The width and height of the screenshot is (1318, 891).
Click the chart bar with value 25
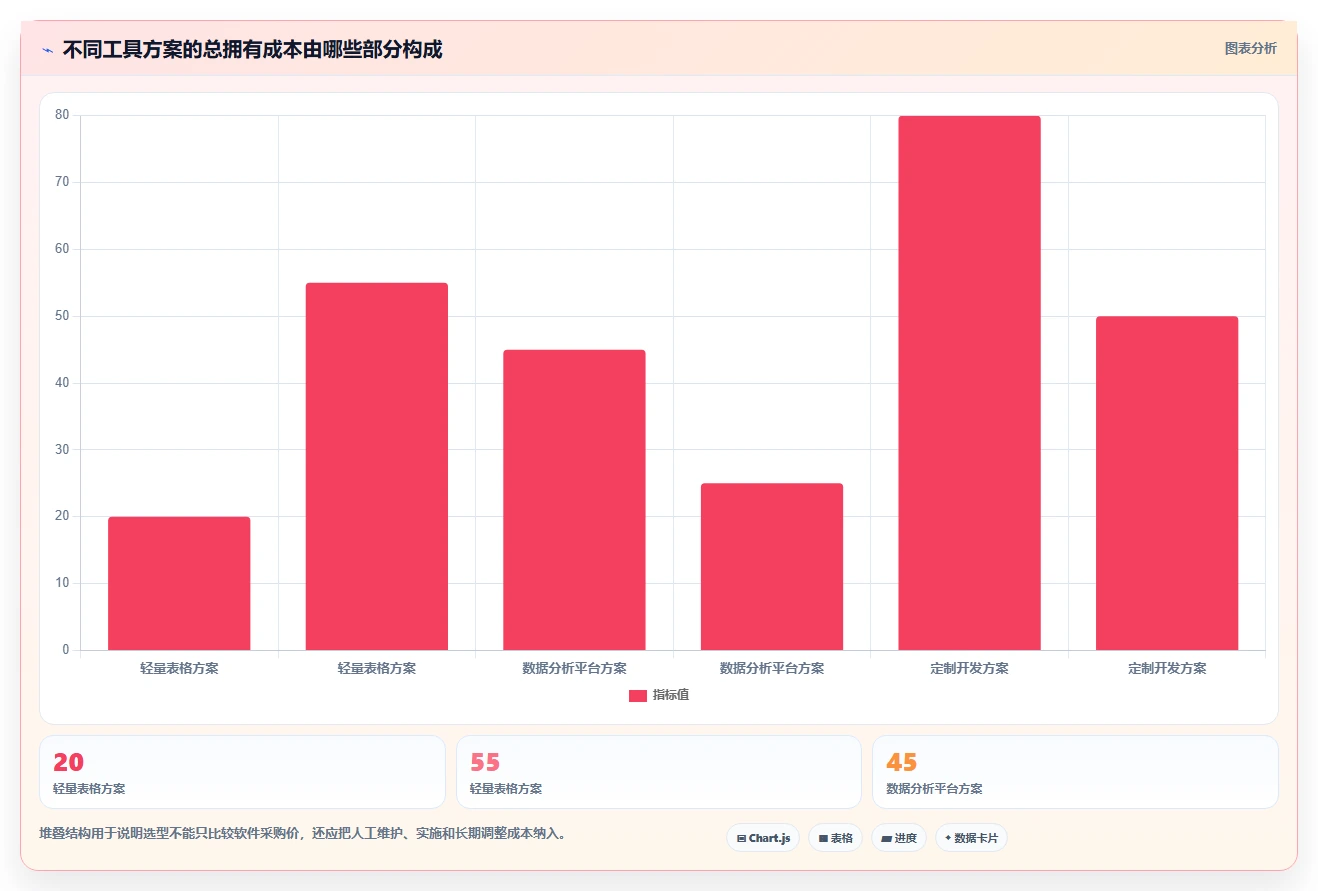(x=772, y=567)
